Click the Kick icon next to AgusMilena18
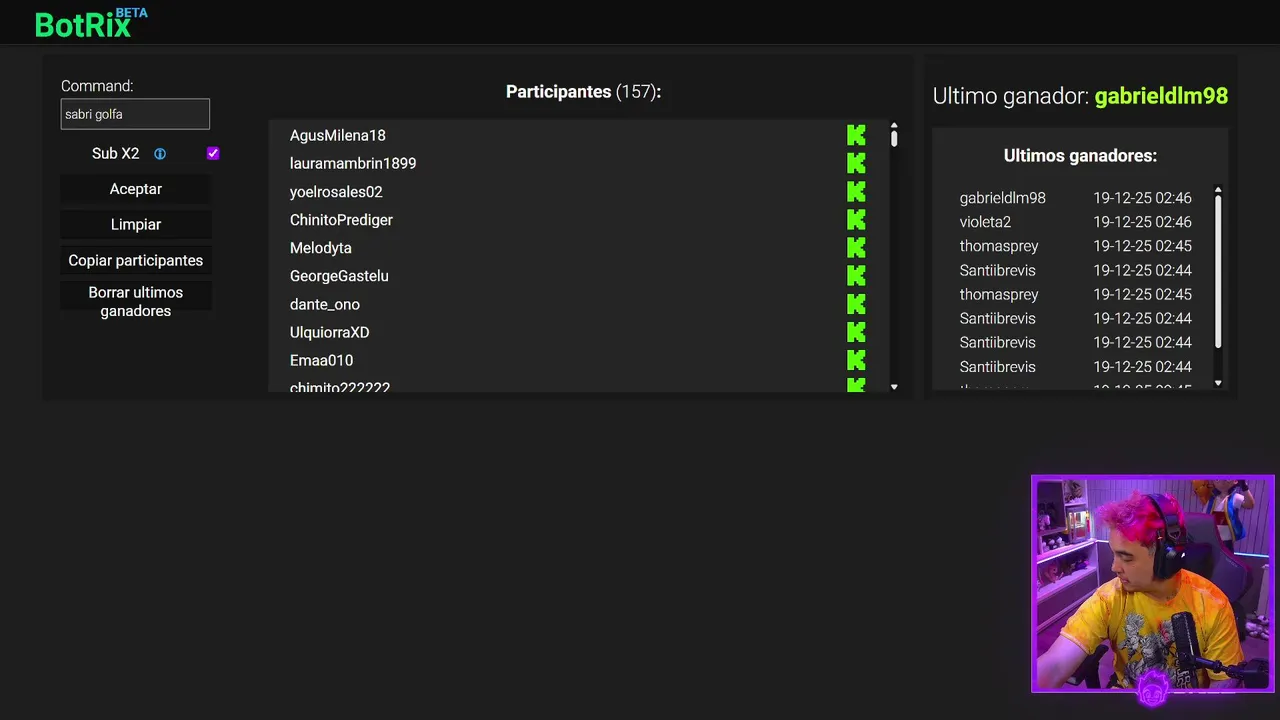 [856, 135]
